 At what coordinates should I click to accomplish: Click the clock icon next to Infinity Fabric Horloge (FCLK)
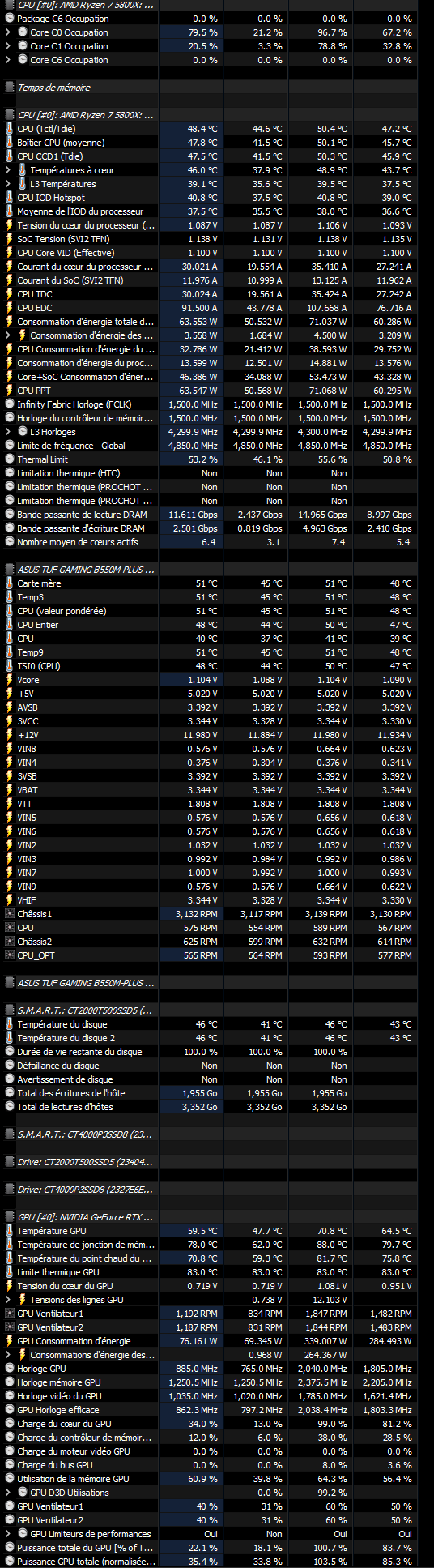(x=10, y=404)
